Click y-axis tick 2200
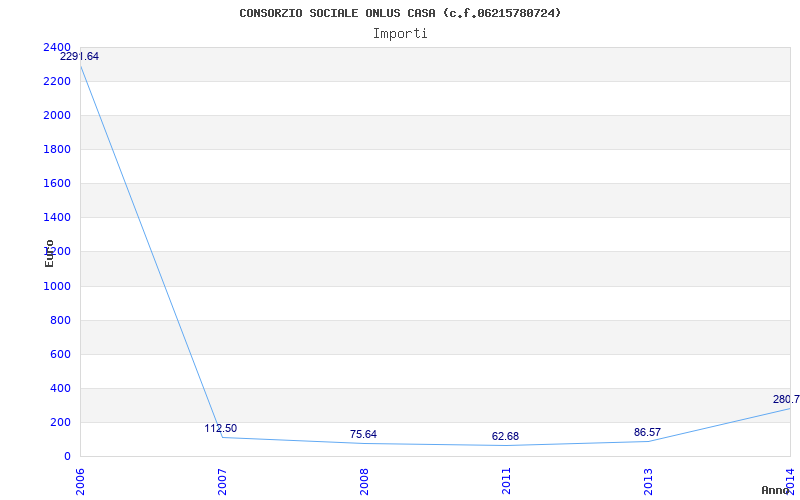Image resolution: width=800 pixels, height=500 pixels. point(57,82)
